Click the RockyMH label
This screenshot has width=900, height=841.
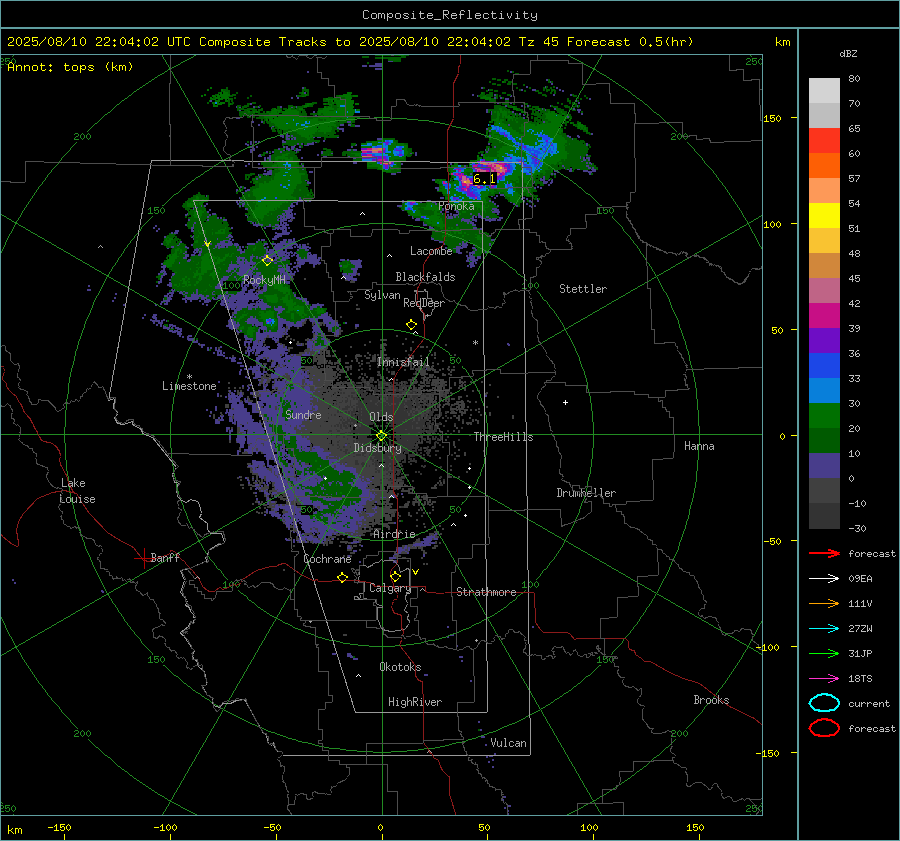pyautogui.click(x=264, y=280)
